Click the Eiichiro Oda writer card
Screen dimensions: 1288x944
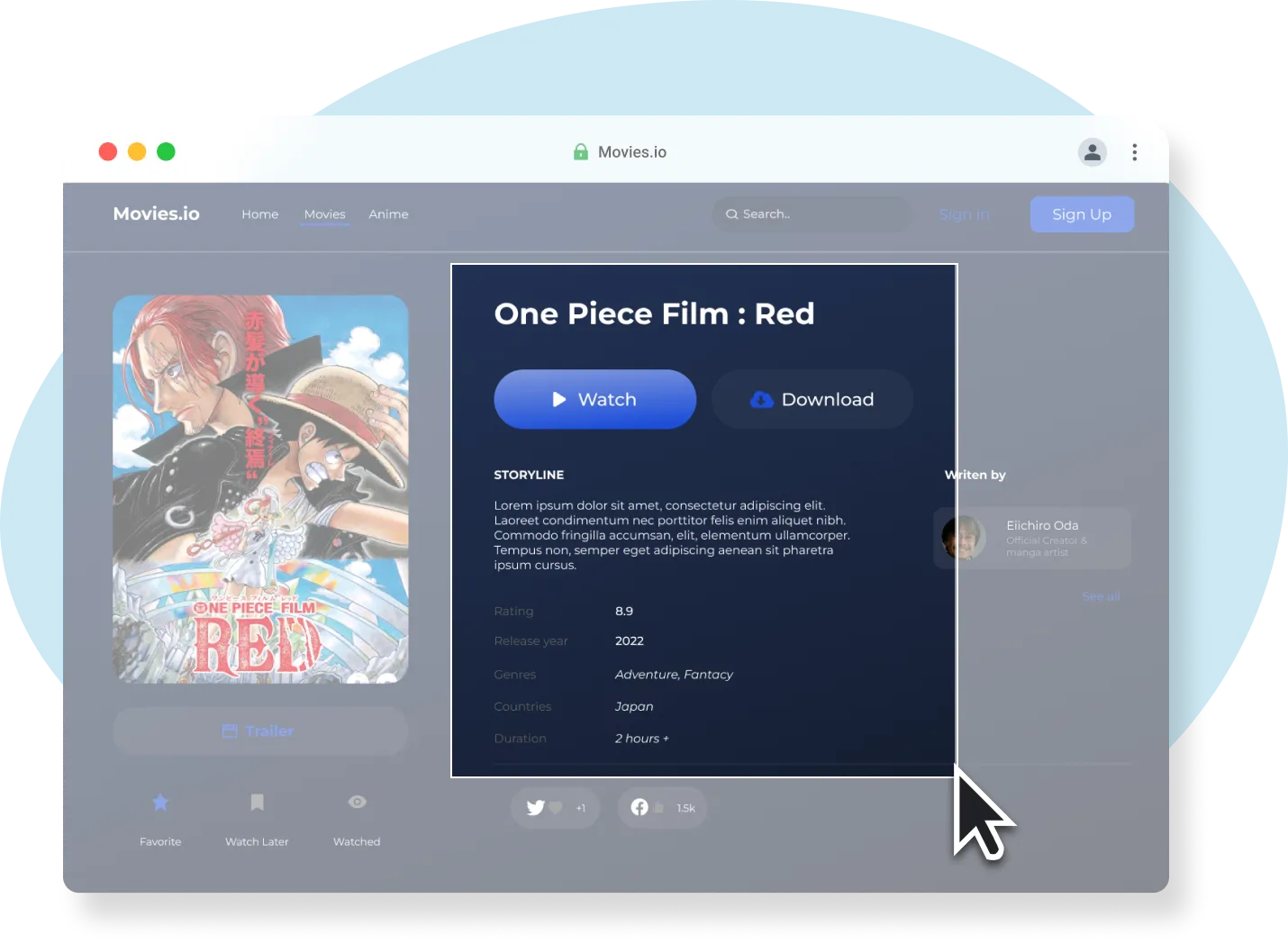point(1032,538)
